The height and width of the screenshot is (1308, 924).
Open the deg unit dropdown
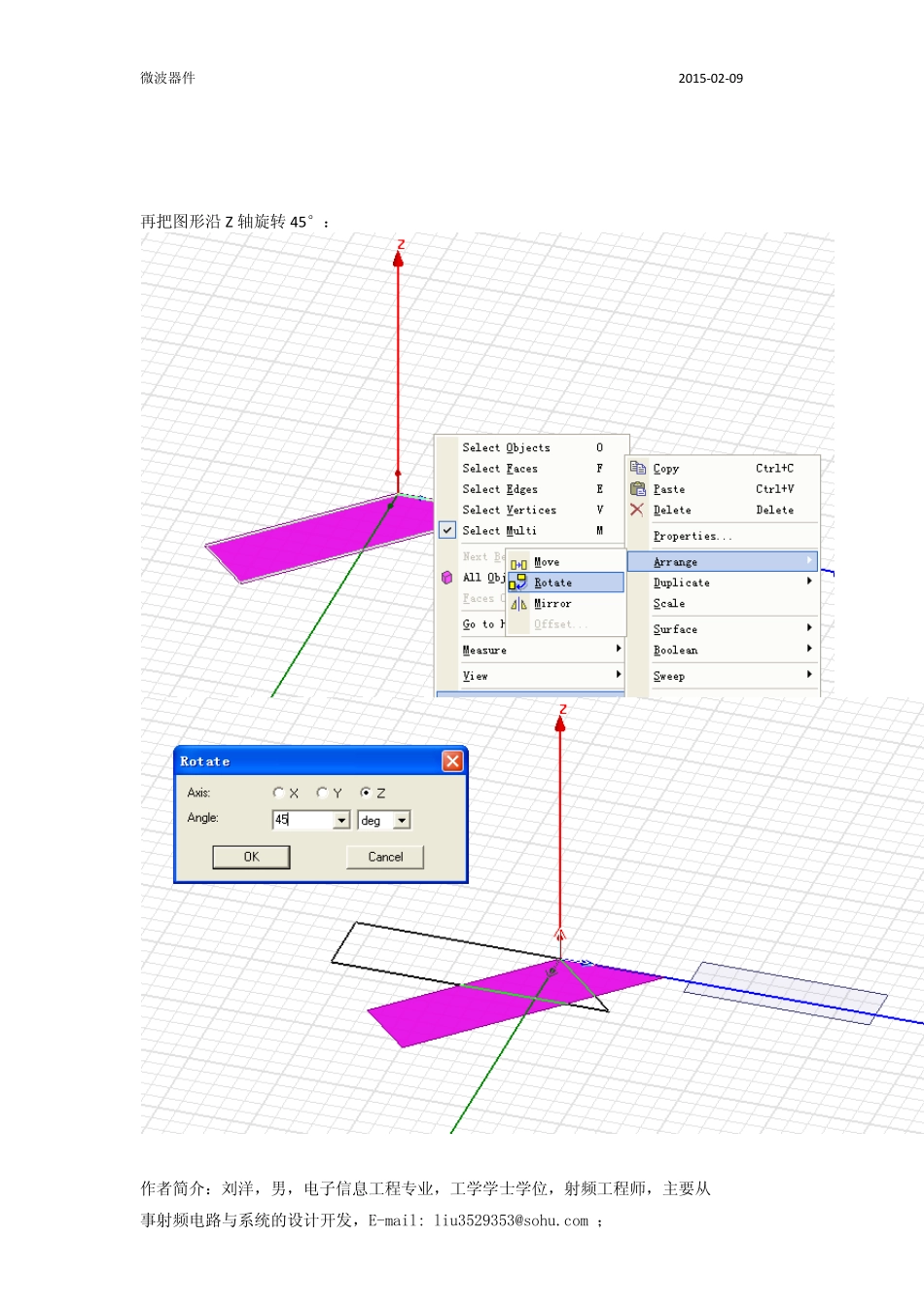402,821
